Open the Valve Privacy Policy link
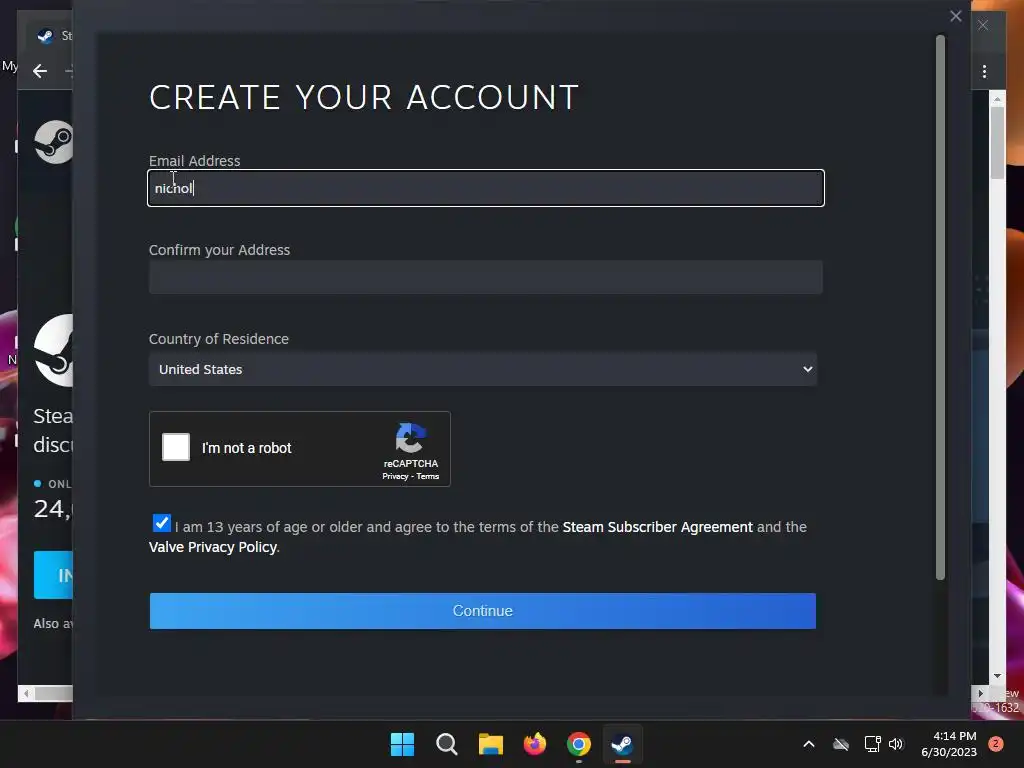 213,547
